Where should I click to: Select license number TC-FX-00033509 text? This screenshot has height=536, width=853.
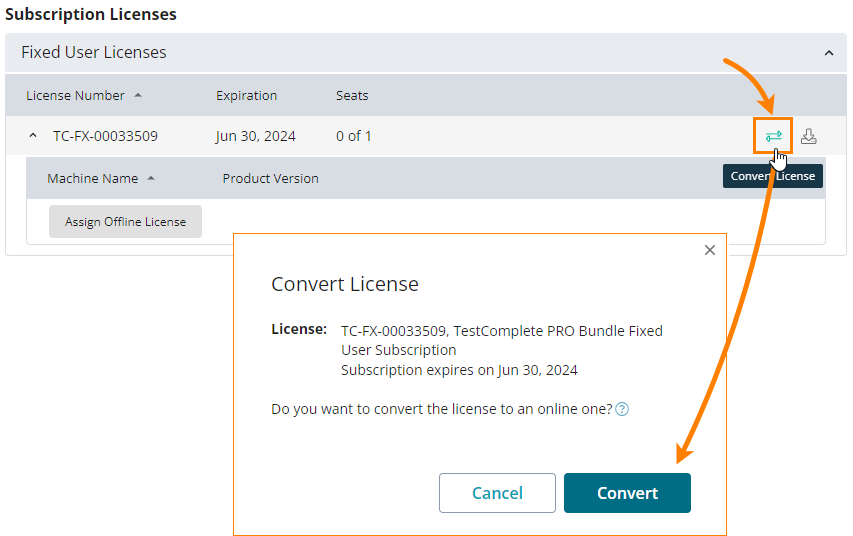tap(105, 136)
